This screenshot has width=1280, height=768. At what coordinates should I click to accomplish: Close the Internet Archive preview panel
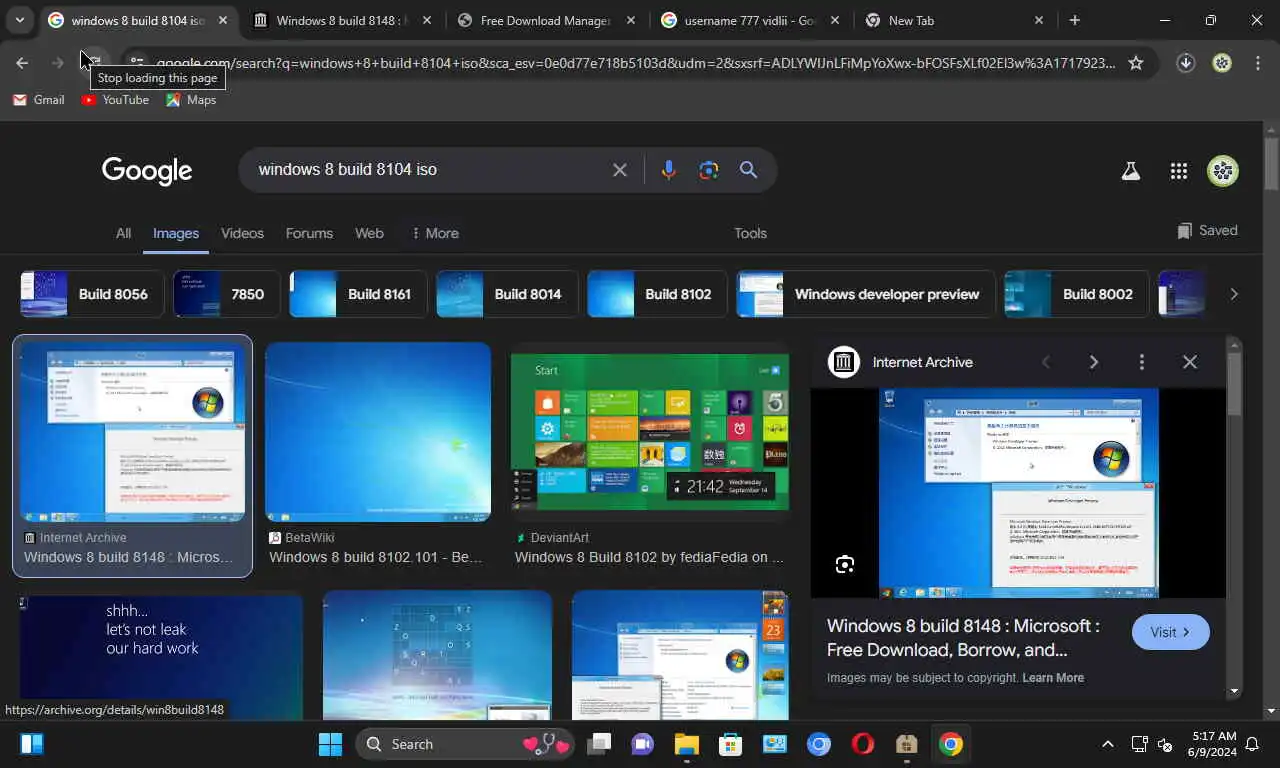[x=1189, y=362]
